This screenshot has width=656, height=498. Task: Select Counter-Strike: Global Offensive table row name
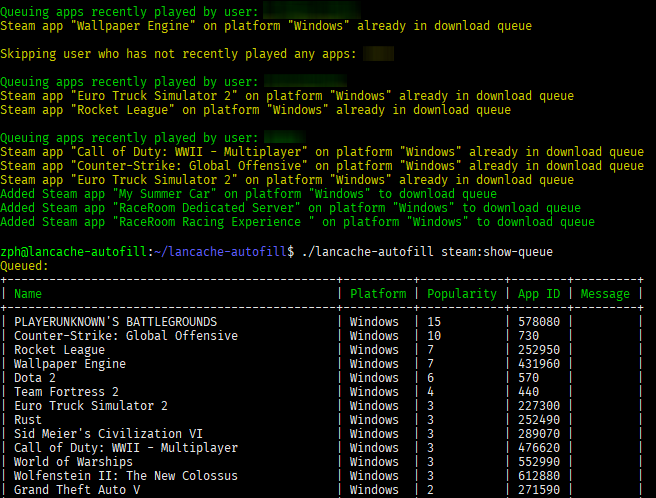coord(126,336)
